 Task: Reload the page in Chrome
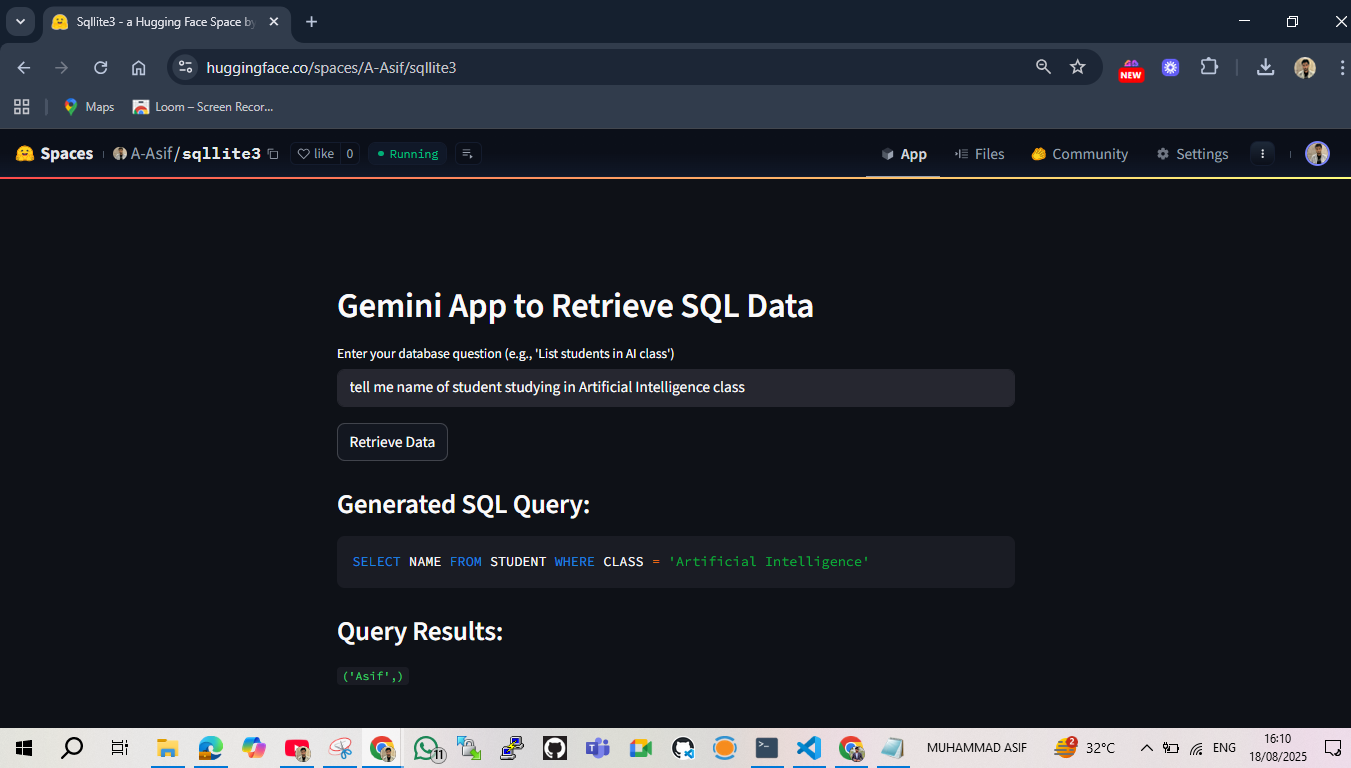click(x=100, y=67)
